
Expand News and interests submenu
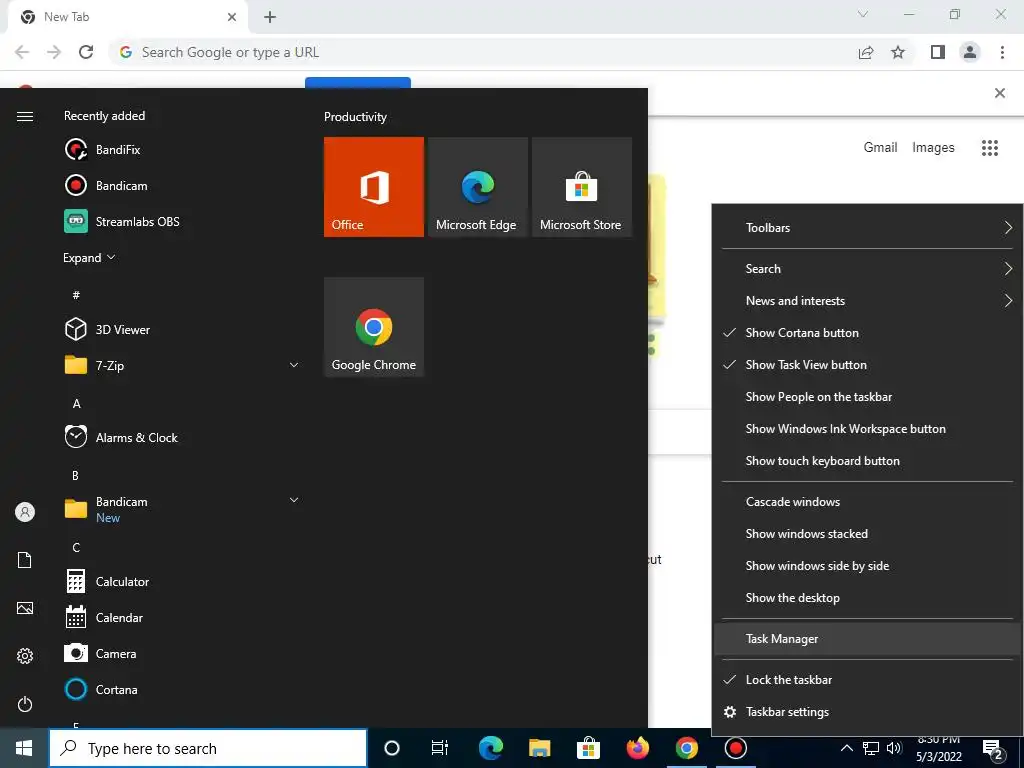(867, 300)
